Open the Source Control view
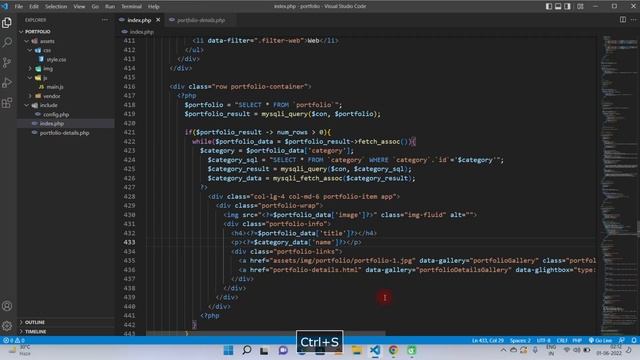 [x=7, y=62]
